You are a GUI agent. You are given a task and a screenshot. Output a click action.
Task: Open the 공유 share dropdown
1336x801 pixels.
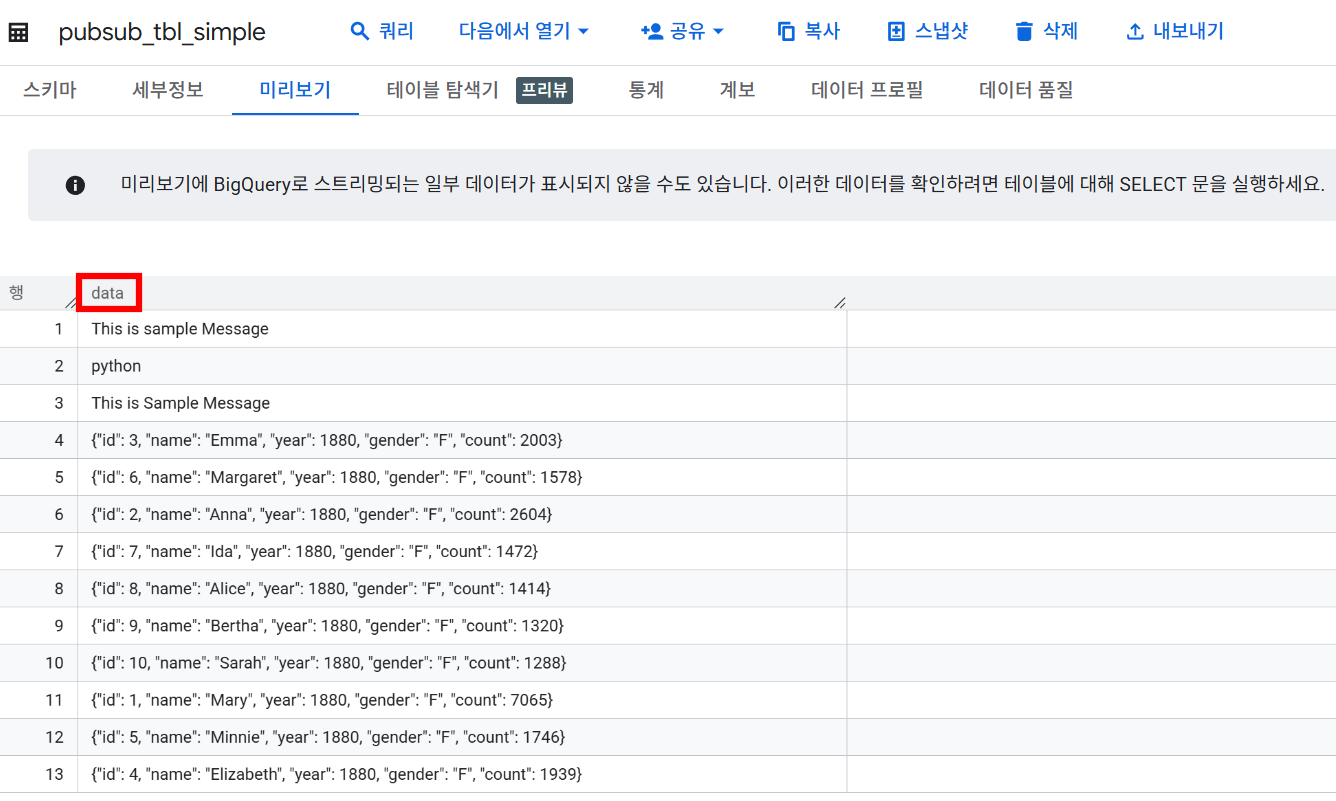coord(682,31)
